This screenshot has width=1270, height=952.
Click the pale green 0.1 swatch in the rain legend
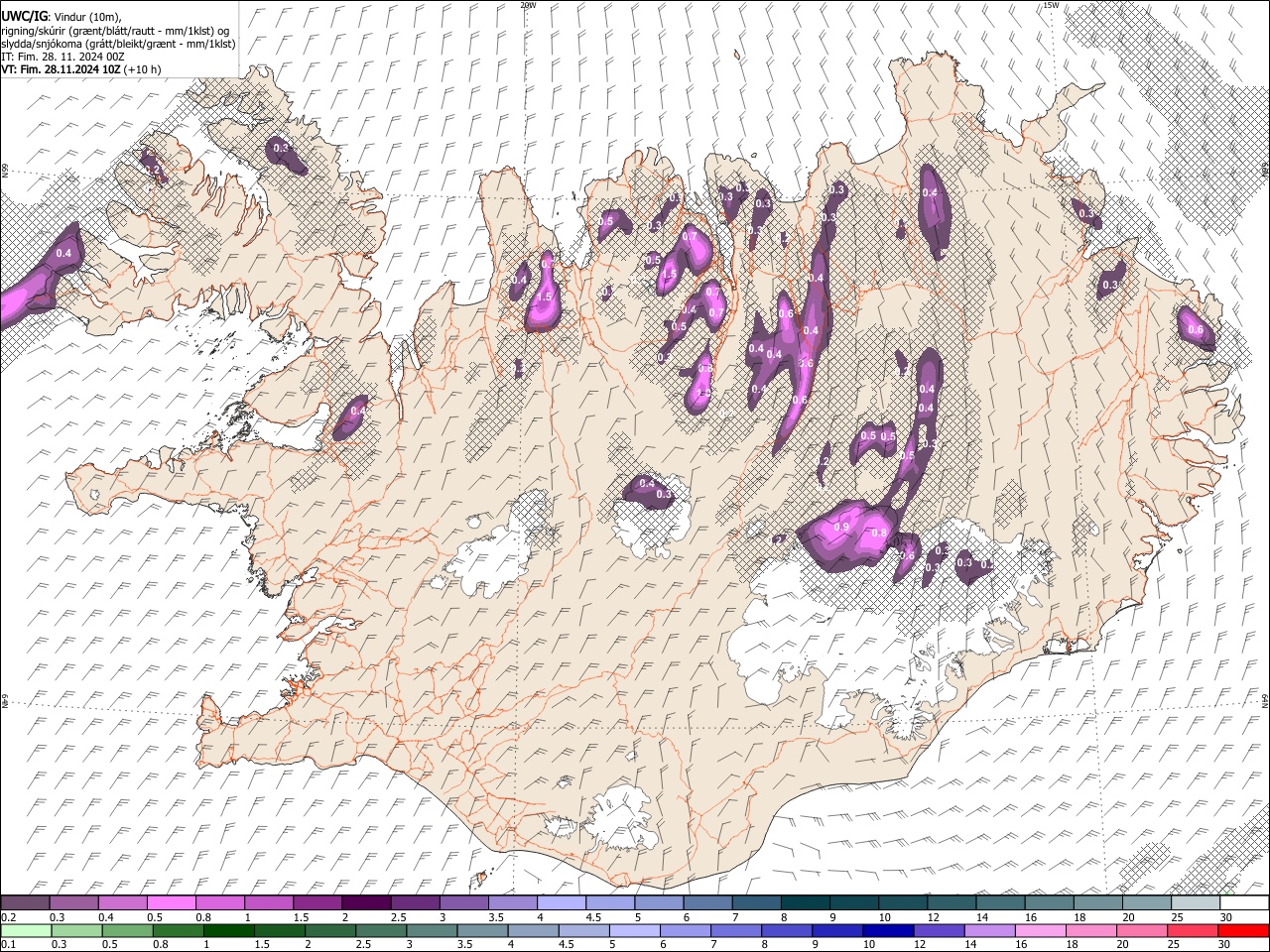[x=25, y=930]
